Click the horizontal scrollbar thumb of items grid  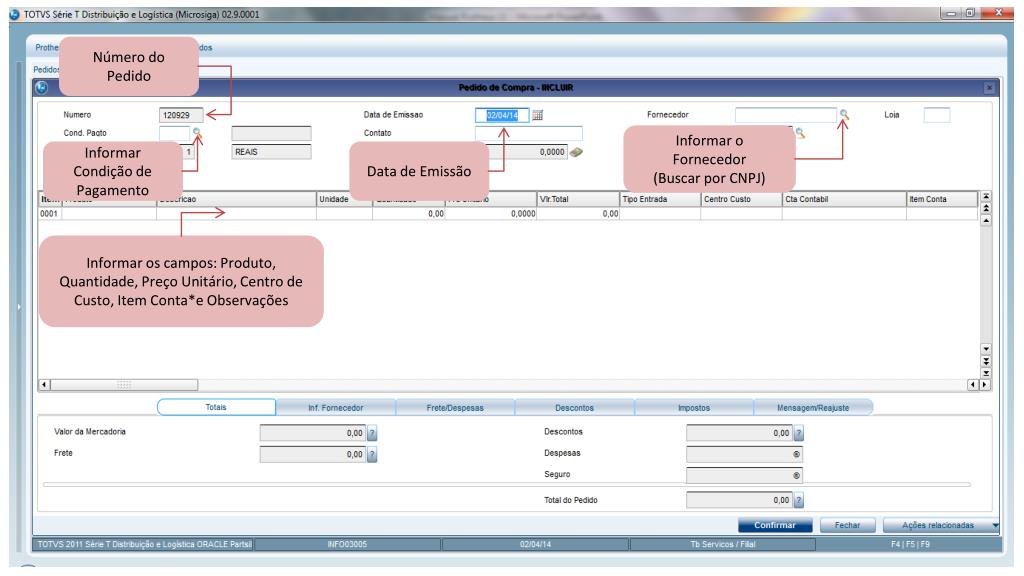click(124, 385)
